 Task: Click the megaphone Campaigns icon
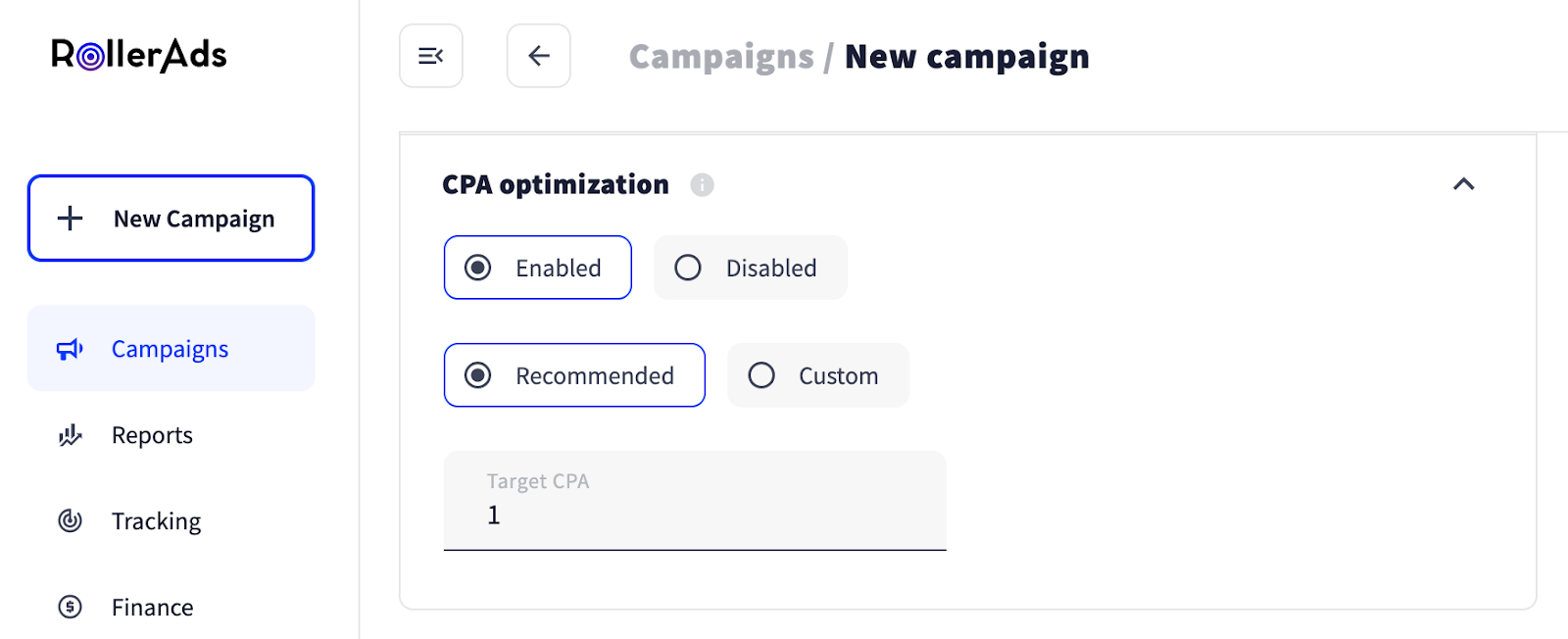point(70,349)
